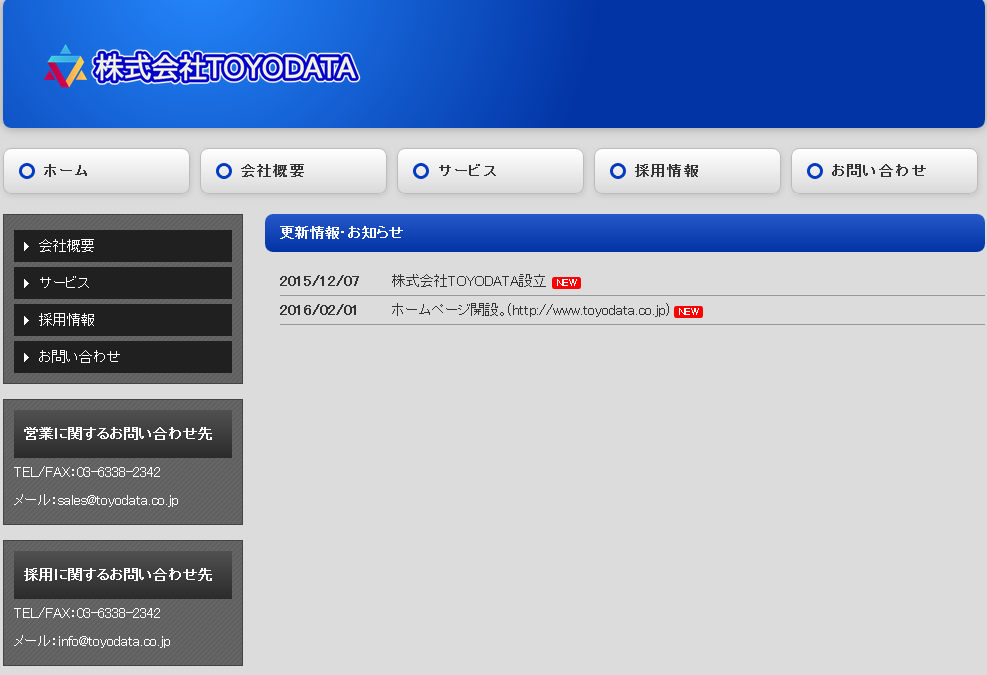The image size is (987, 675).
Task: Click the TOYODATA triangle logo icon
Action: tap(65, 66)
